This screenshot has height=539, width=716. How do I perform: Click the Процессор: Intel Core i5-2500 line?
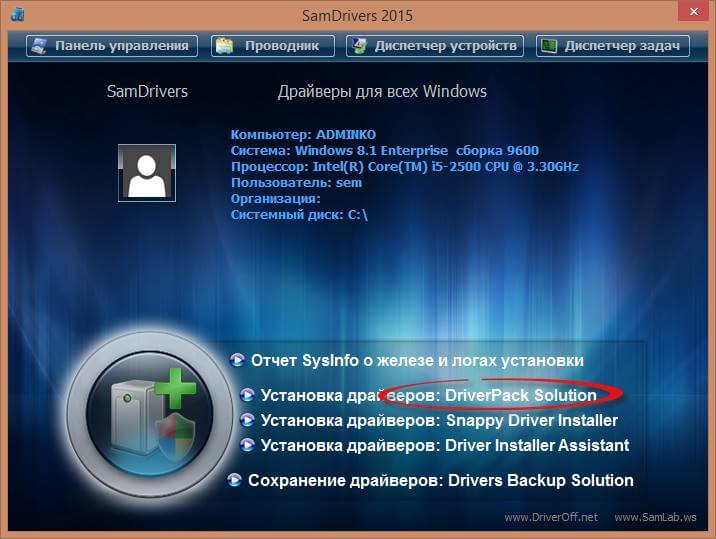[x=405, y=167]
